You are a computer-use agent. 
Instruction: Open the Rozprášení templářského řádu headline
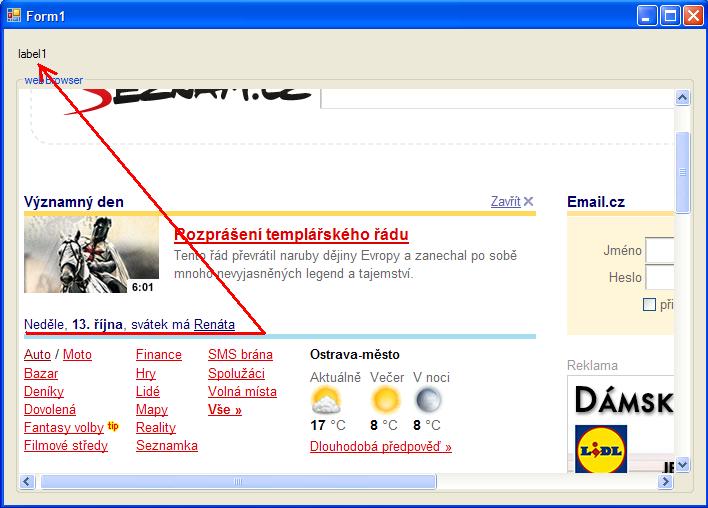click(291, 234)
